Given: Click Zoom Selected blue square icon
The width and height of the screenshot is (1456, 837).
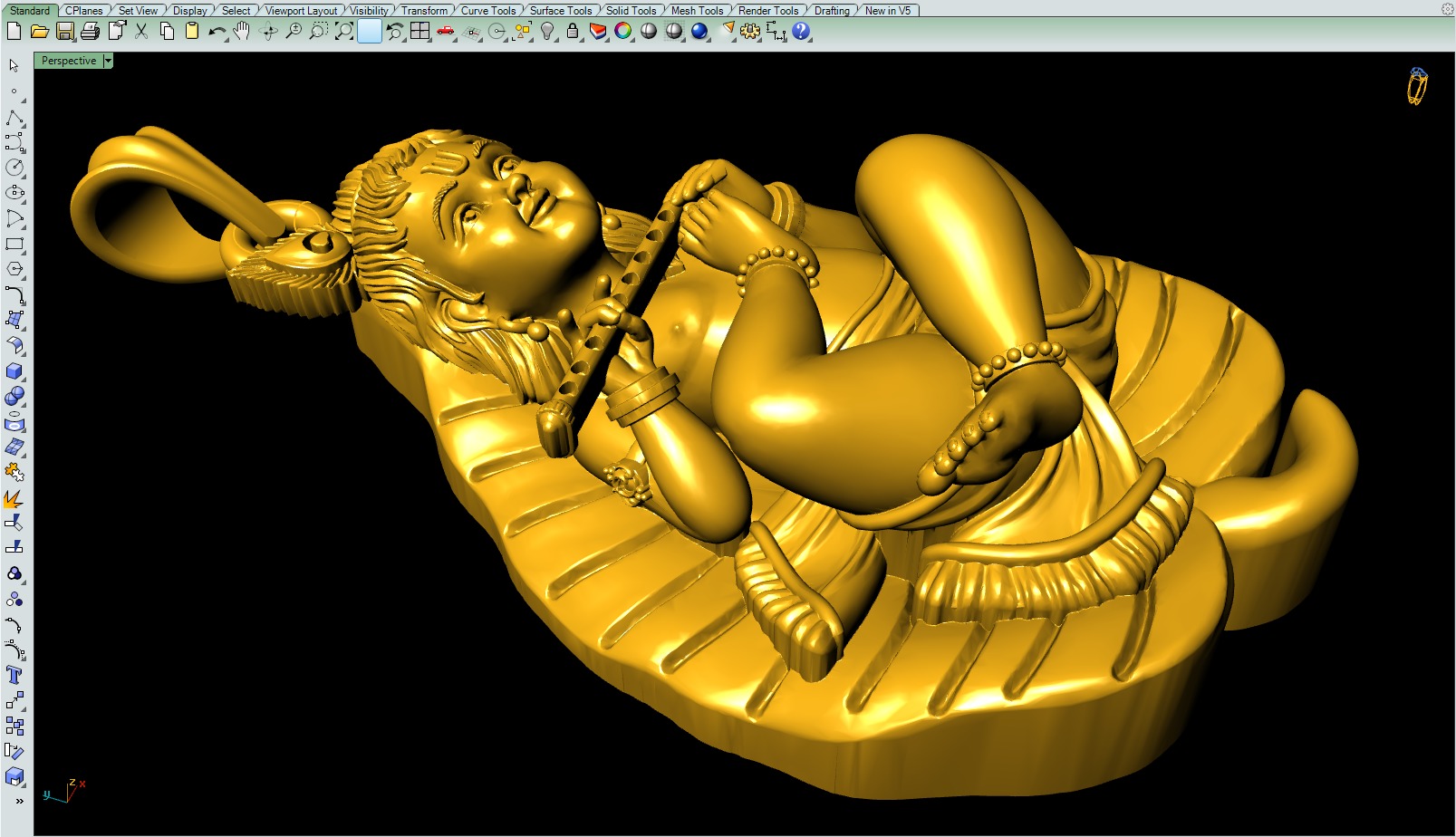Looking at the screenshot, I should (x=370, y=31).
